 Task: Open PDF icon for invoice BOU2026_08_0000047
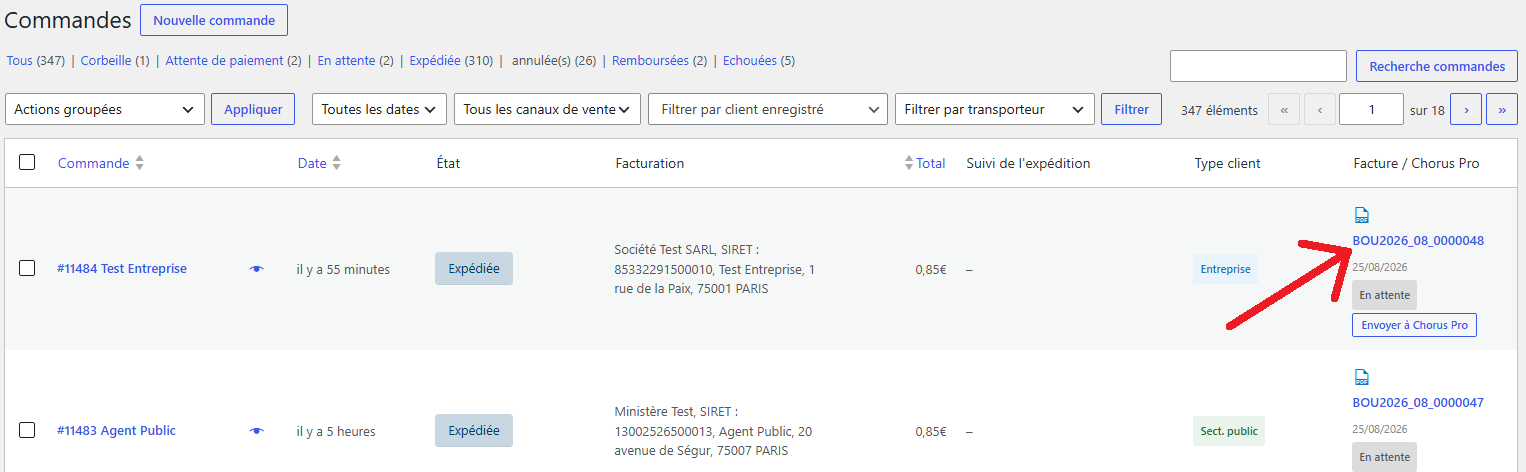click(1361, 377)
